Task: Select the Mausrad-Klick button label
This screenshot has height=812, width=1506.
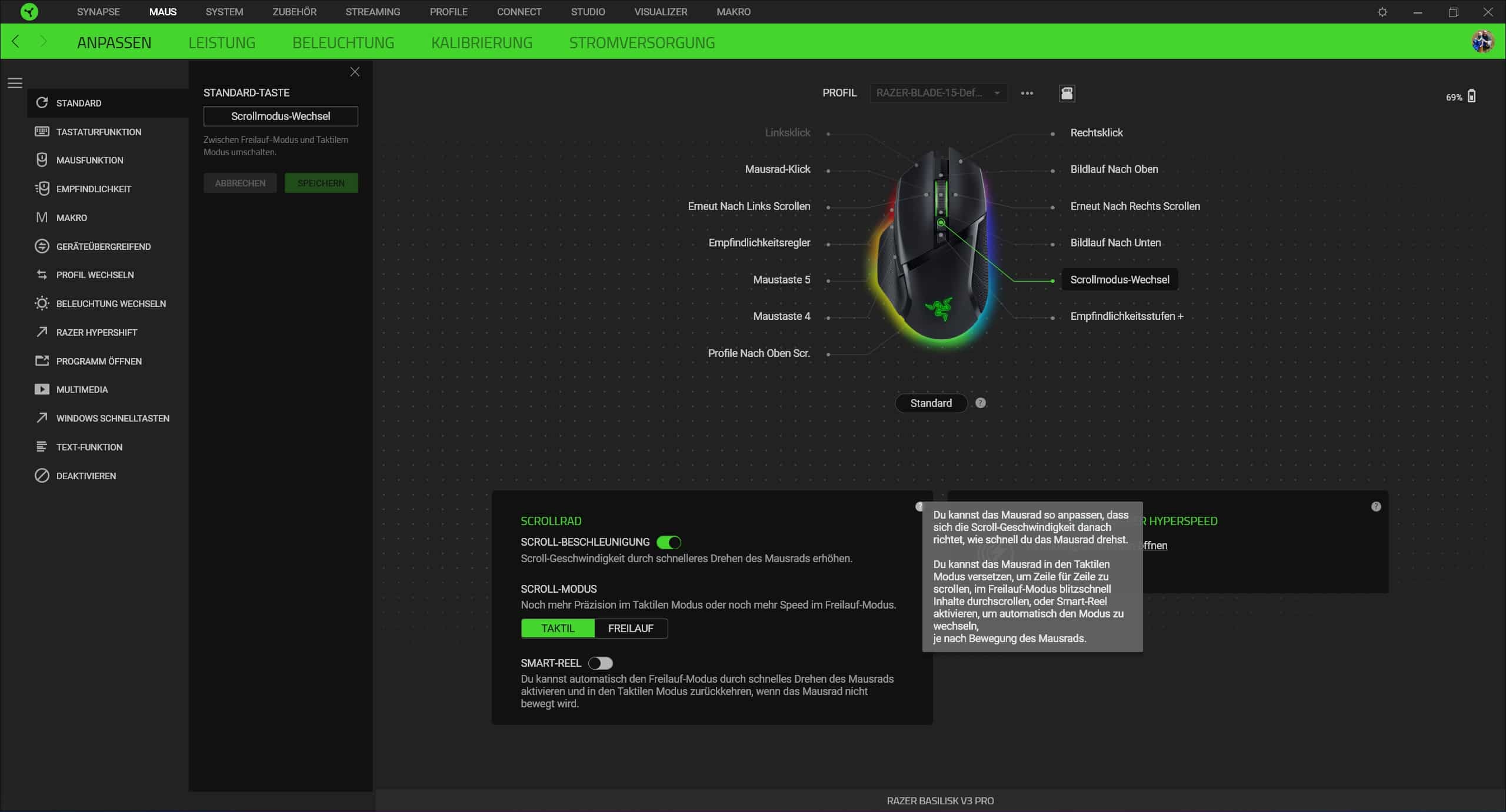Action: coord(777,169)
